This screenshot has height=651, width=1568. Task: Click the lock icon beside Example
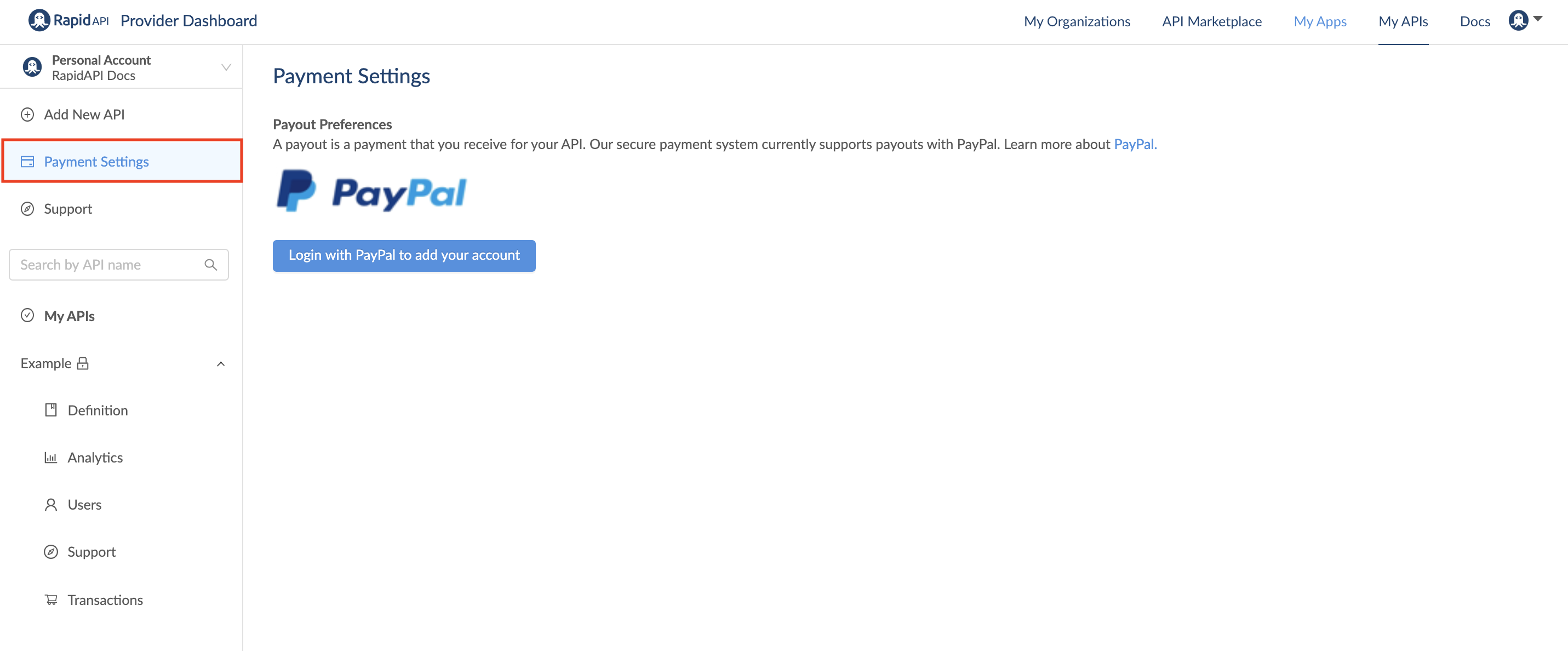tap(83, 363)
